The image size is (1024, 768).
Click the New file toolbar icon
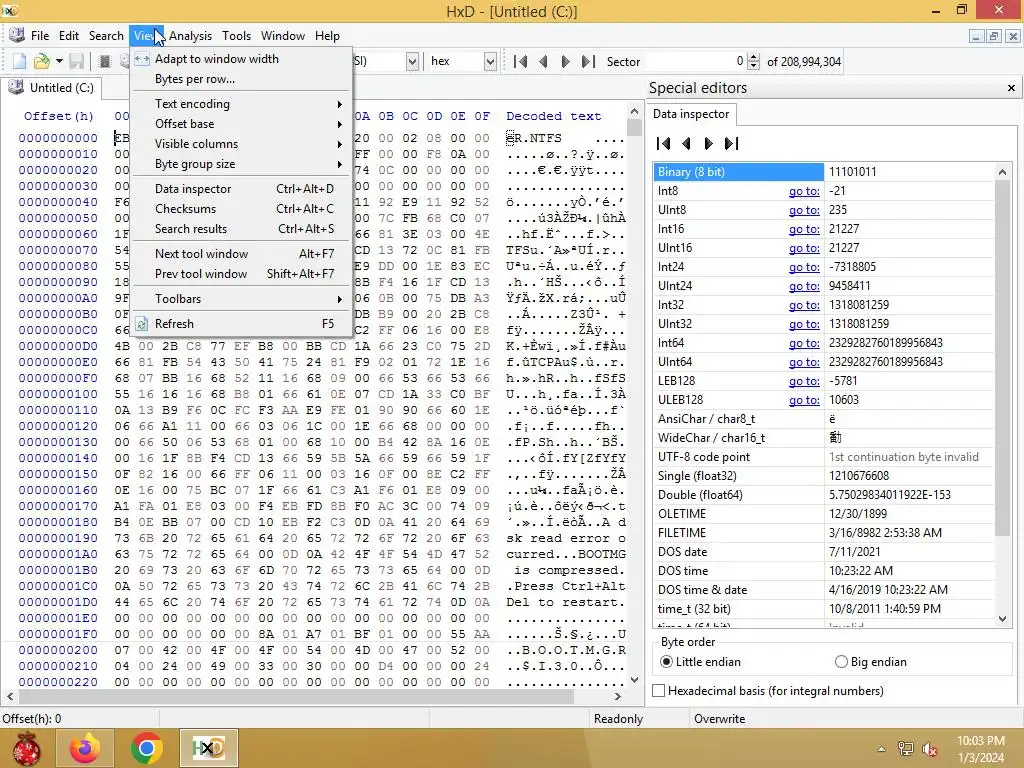pos(20,61)
